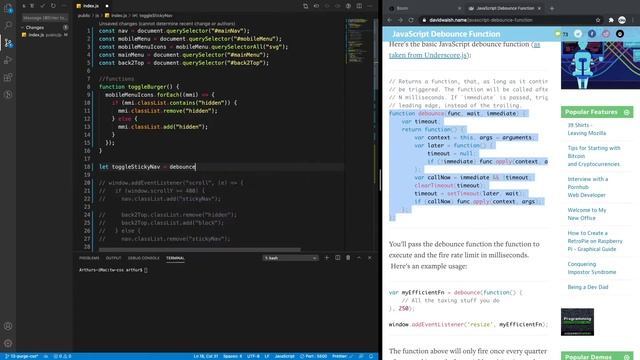The width and height of the screenshot is (640, 360).
Task: Open 'Conquering Impostor Syndrome' link
Action: point(591,268)
